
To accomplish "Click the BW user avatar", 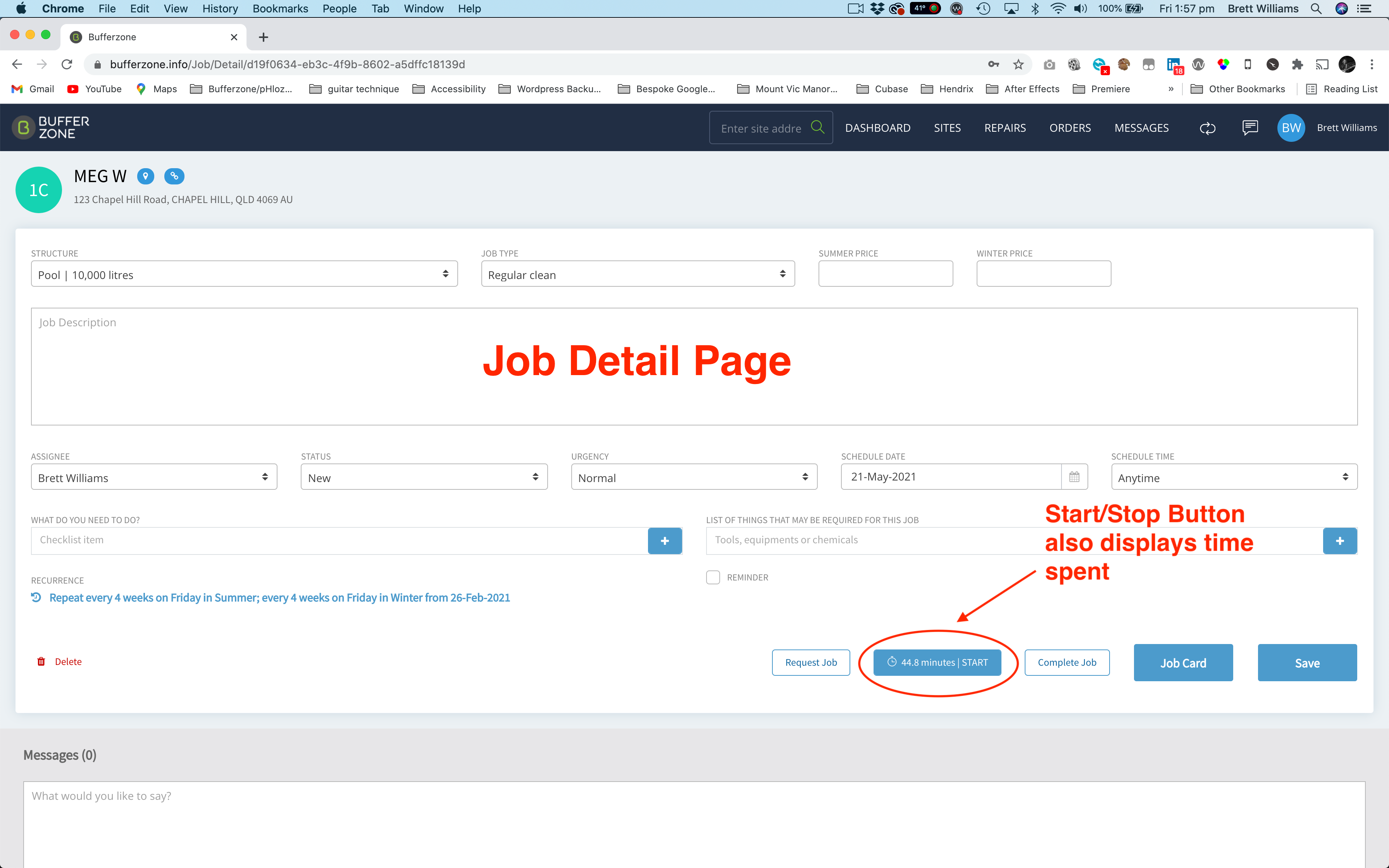I will pos(1291,127).
